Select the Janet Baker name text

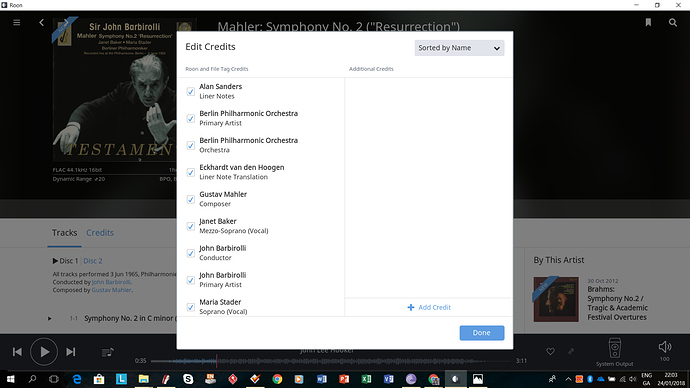pos(218,221)
